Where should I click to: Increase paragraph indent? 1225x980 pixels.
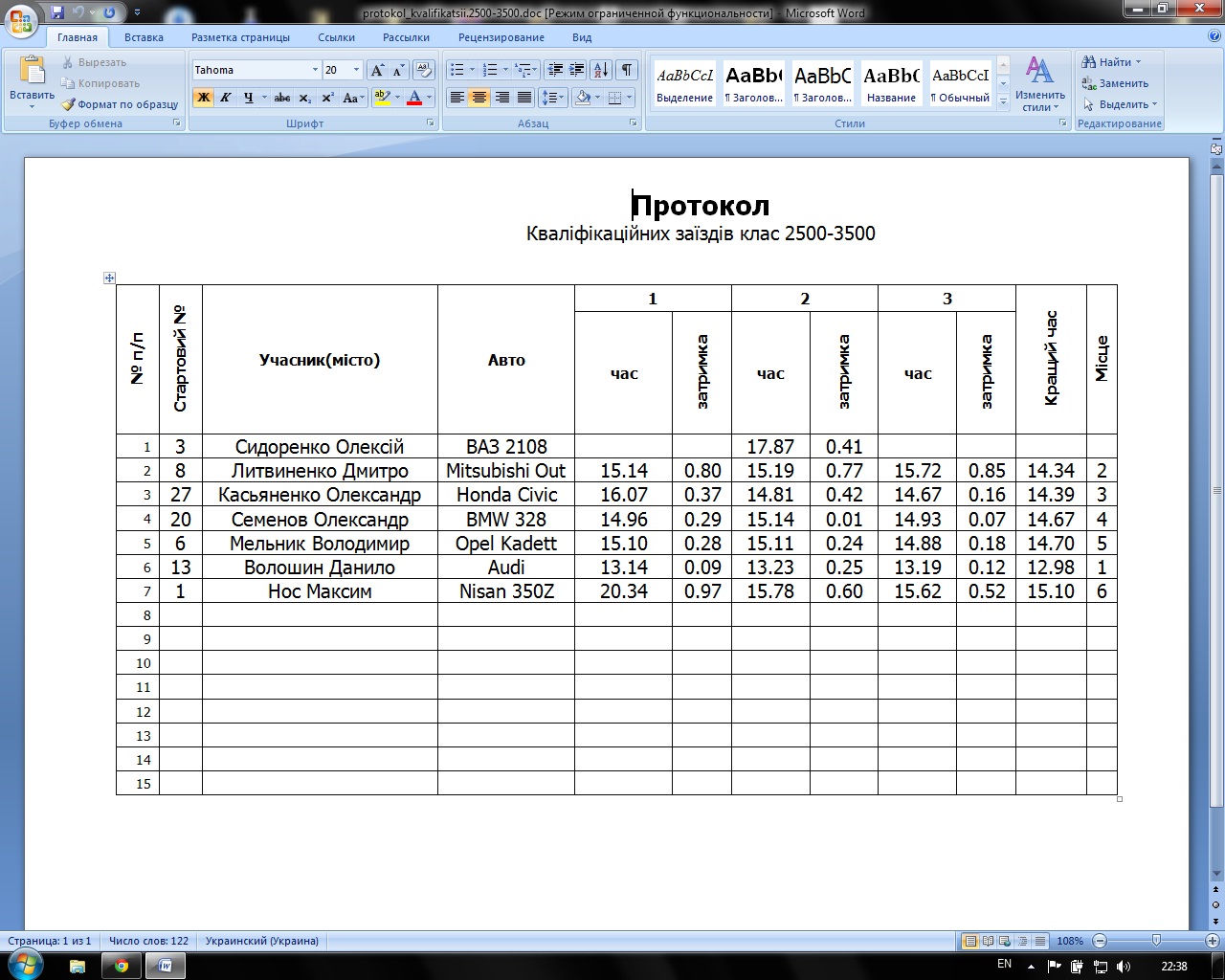point(576,70)
